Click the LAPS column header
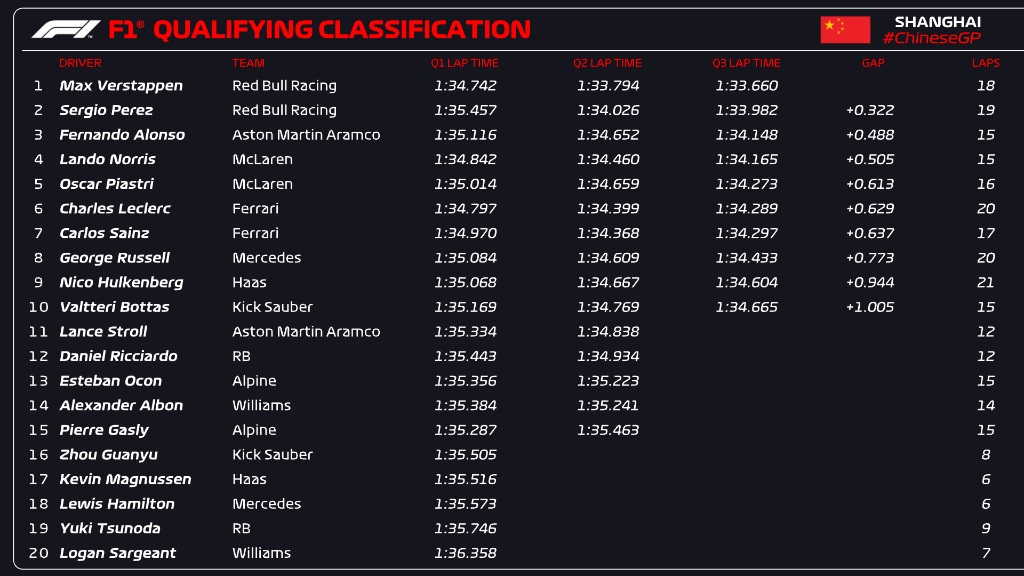Image resolution: width=1024 pixels, height=576 pixels. [985, 63]
